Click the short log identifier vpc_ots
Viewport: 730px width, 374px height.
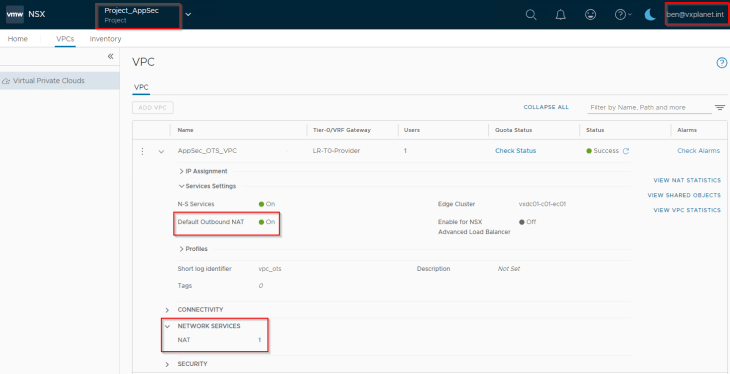(270, 269)
